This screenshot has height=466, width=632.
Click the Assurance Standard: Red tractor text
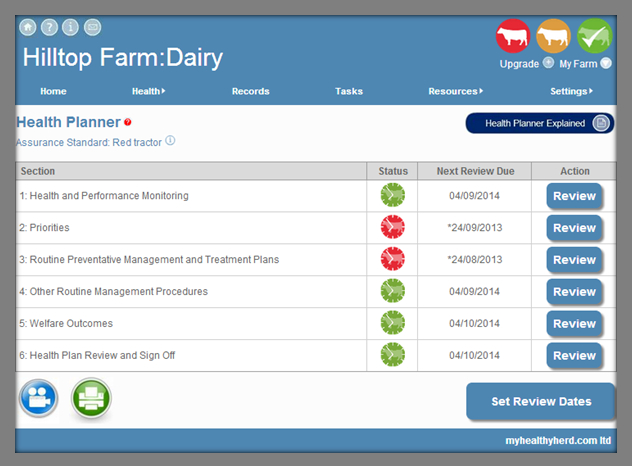tap(89, 142)
